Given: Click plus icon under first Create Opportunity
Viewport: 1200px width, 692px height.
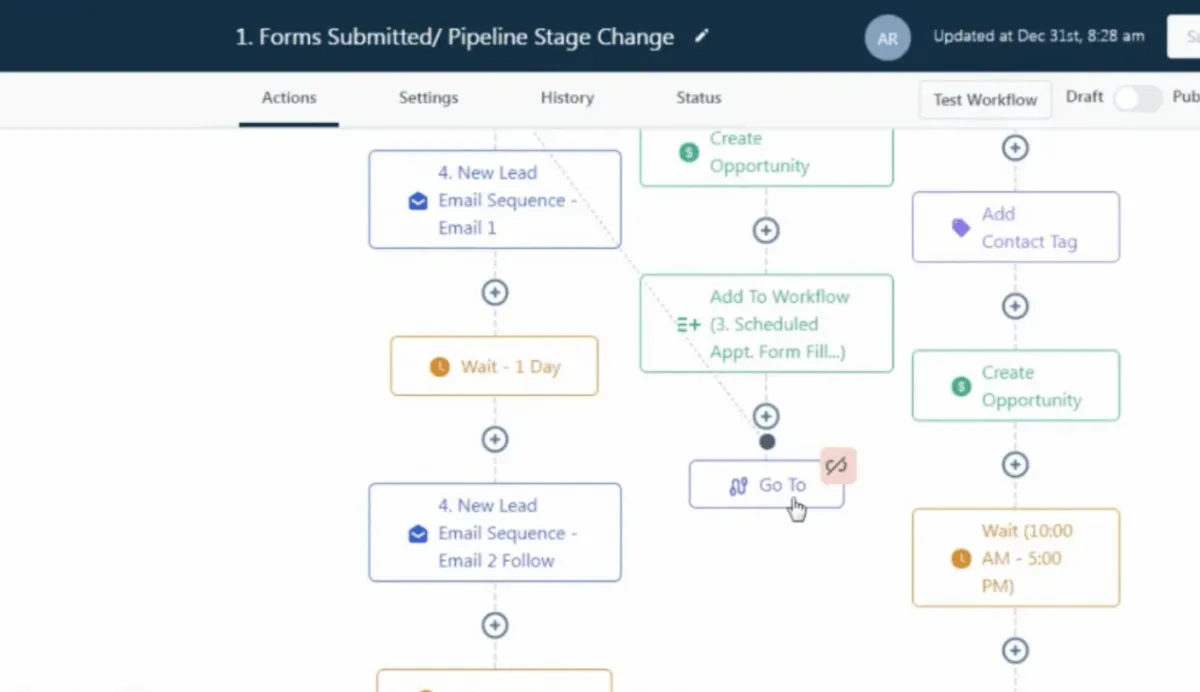Looking at the screenshot, I should (766, 230).
